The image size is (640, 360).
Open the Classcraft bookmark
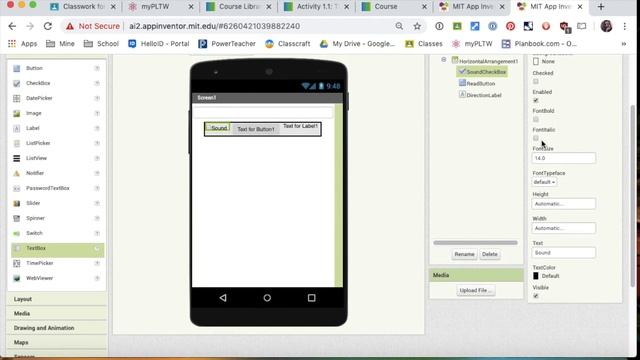(x=288, y=44)
